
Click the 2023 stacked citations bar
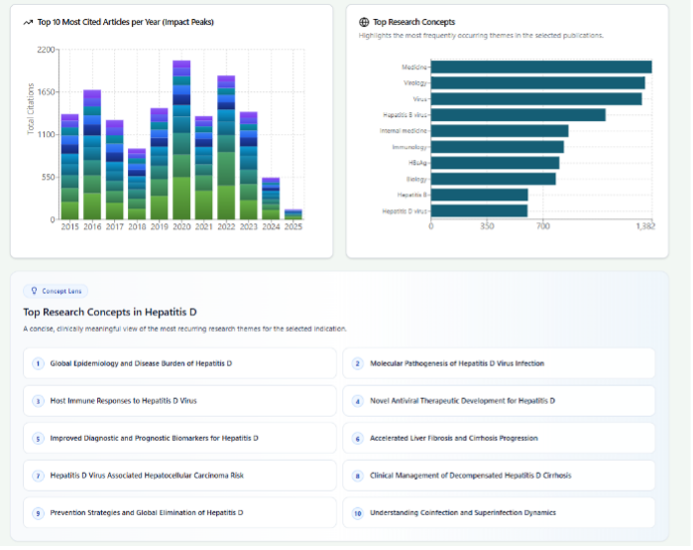click(248, 166)
